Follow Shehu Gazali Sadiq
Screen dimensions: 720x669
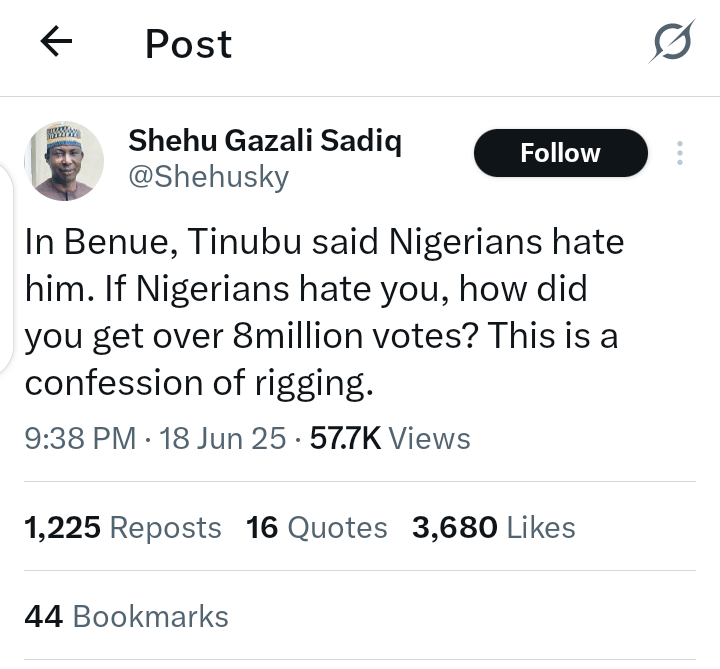pyautogui.click(x=560, y=153)
